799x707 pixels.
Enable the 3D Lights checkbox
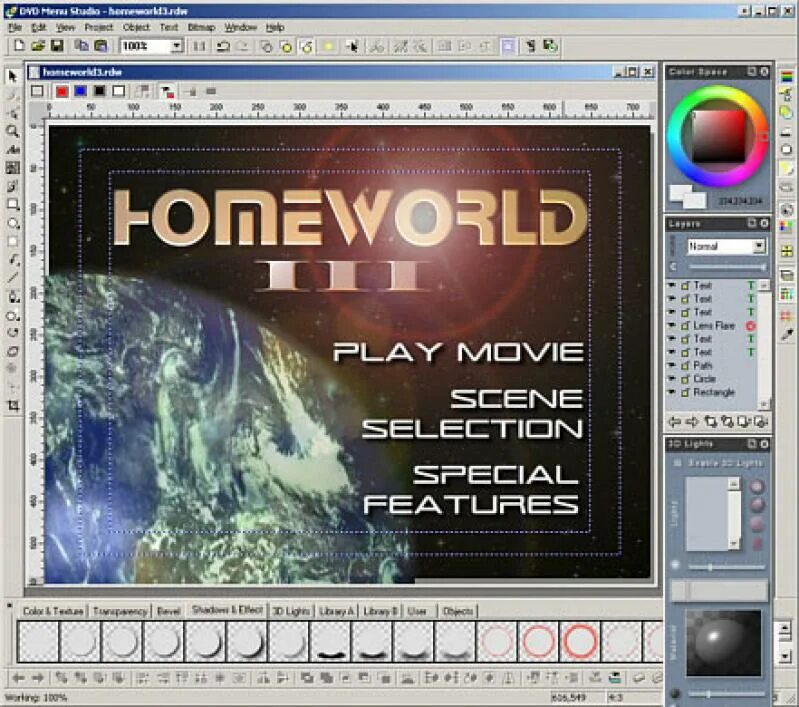click(678, 463)
